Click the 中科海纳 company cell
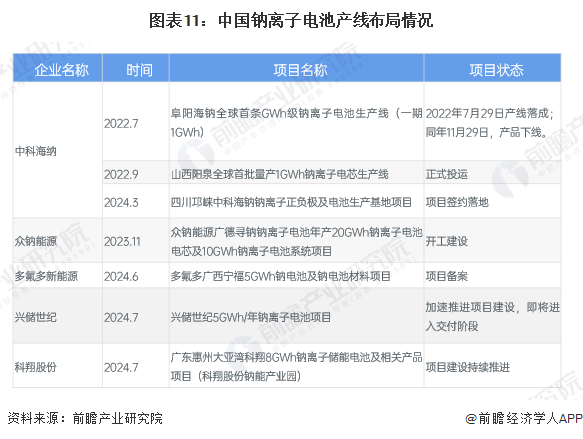 [x=58, y=150]
